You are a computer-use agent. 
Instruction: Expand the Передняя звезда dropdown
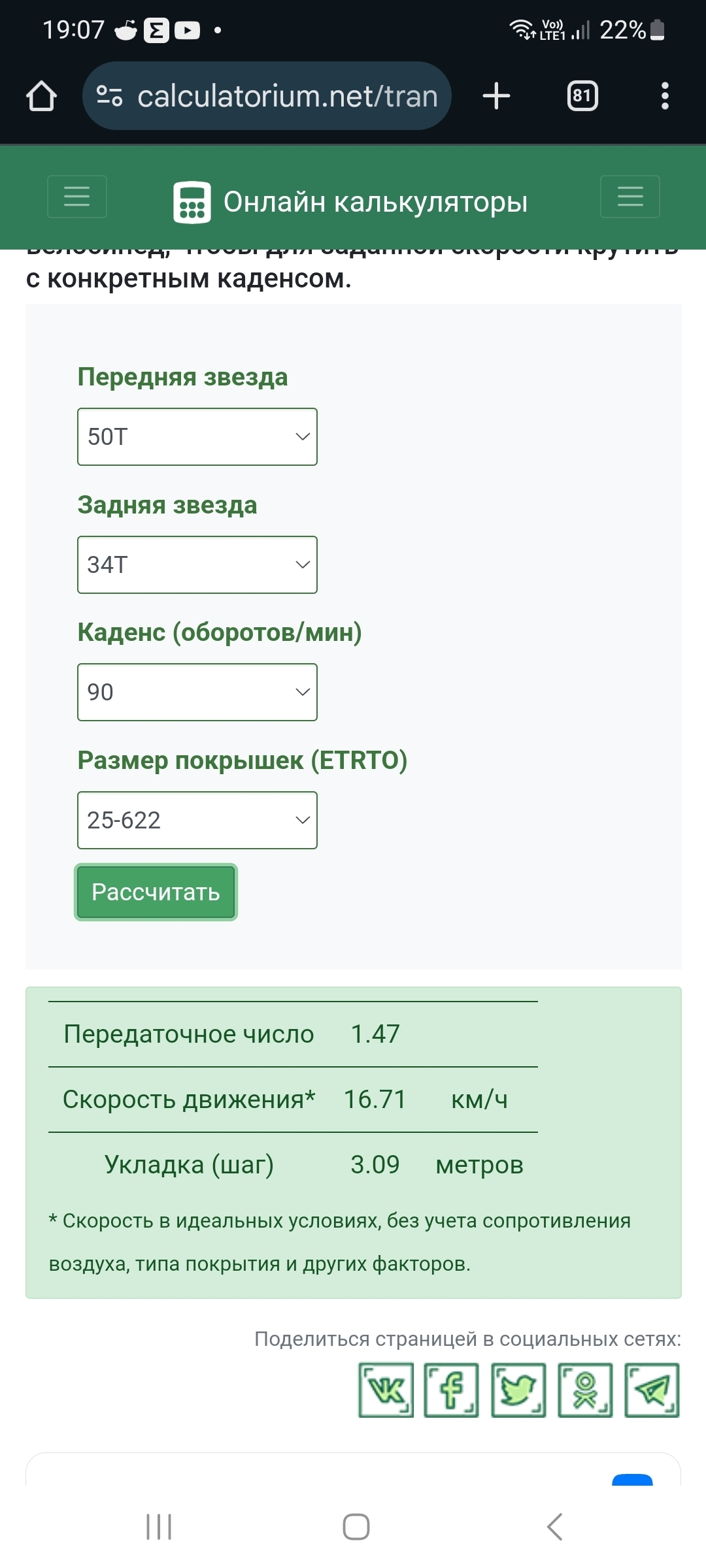point(197,436)
